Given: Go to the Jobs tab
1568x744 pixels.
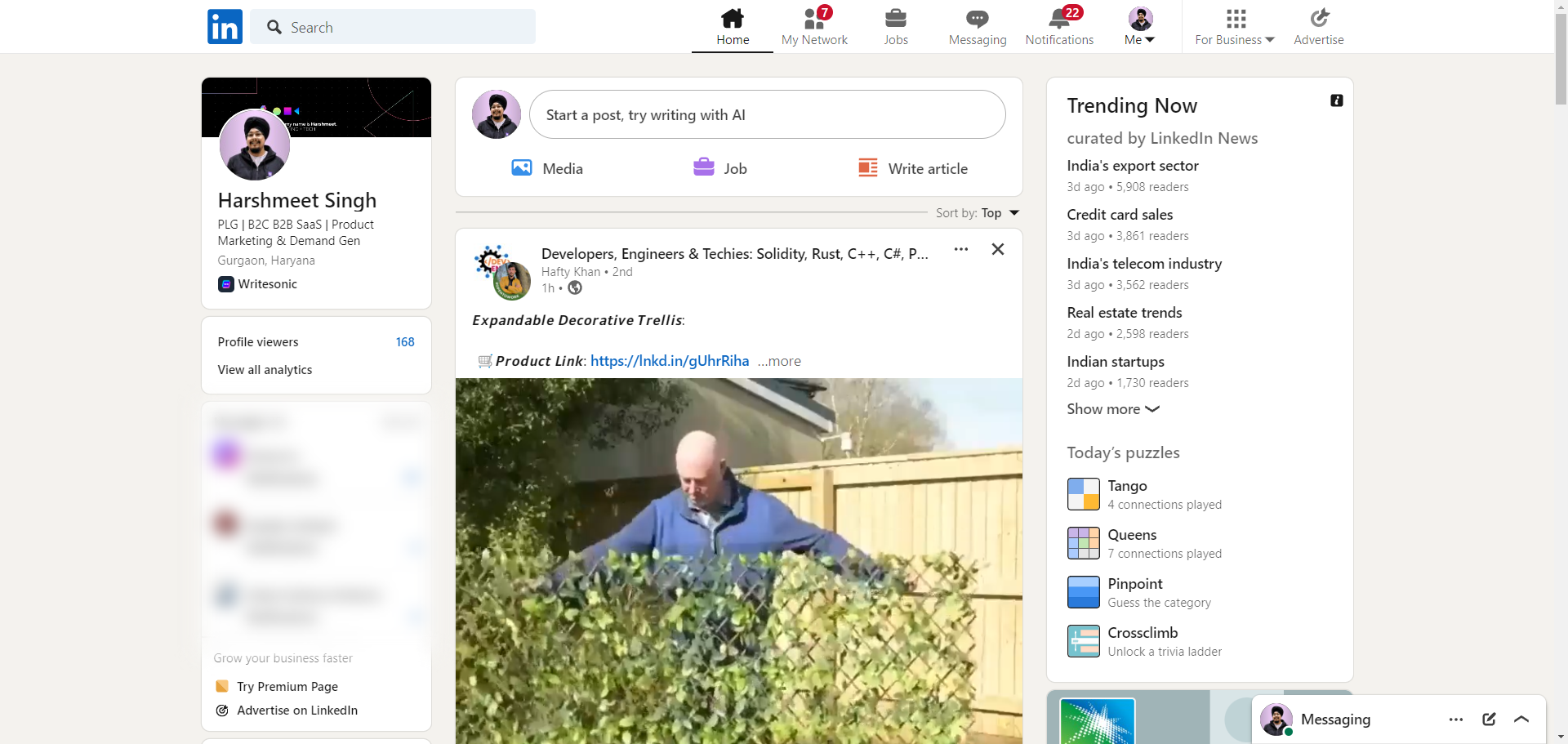Looking at the screenshot, I should pyautogui.click(x=896, y=27).
